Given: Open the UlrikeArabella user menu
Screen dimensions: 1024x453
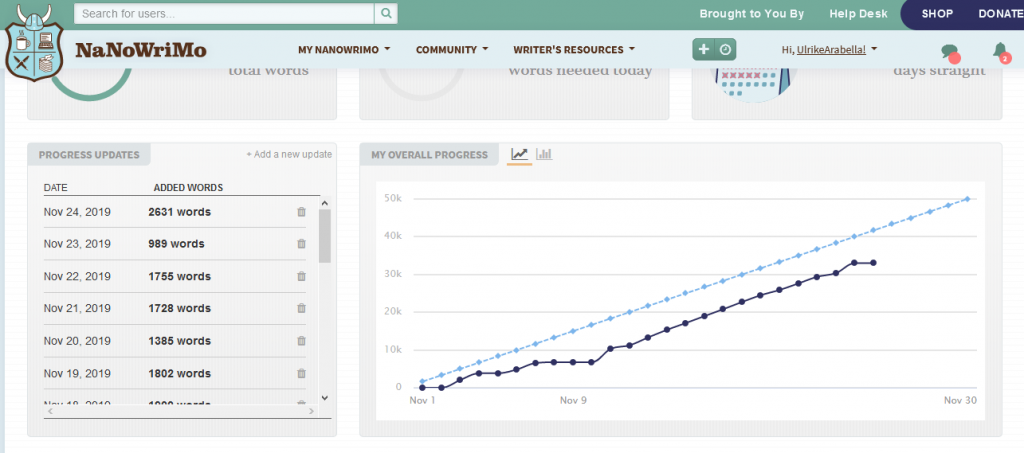Looking at the screenshot, I should (x=829, y=50).
